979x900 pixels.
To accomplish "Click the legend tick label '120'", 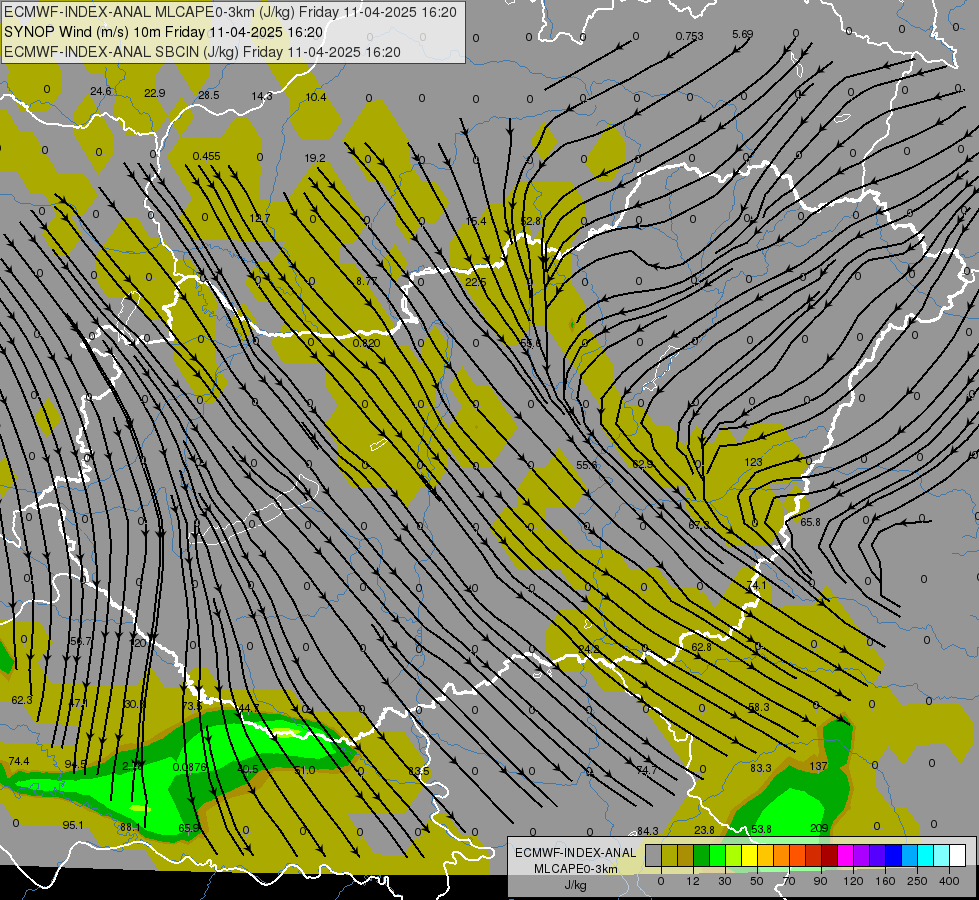I will click(854, 881).
